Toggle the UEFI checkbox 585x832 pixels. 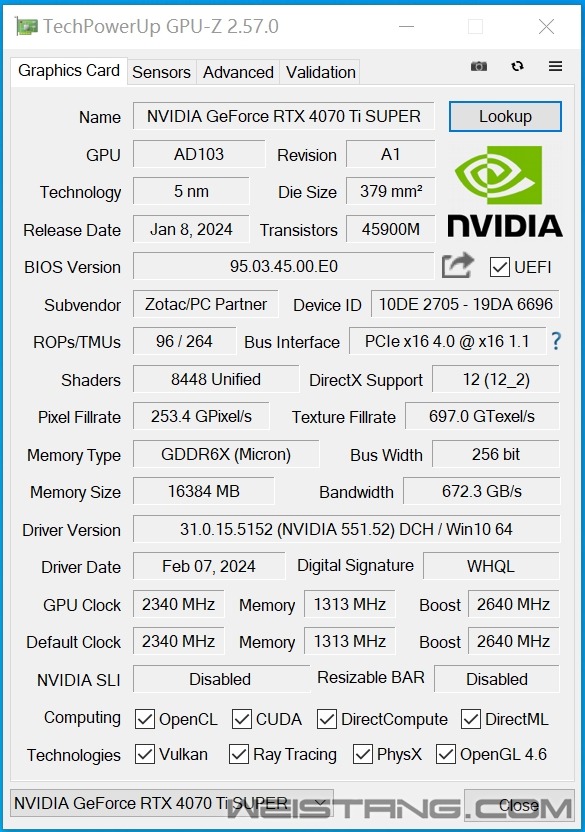(500, 267)
